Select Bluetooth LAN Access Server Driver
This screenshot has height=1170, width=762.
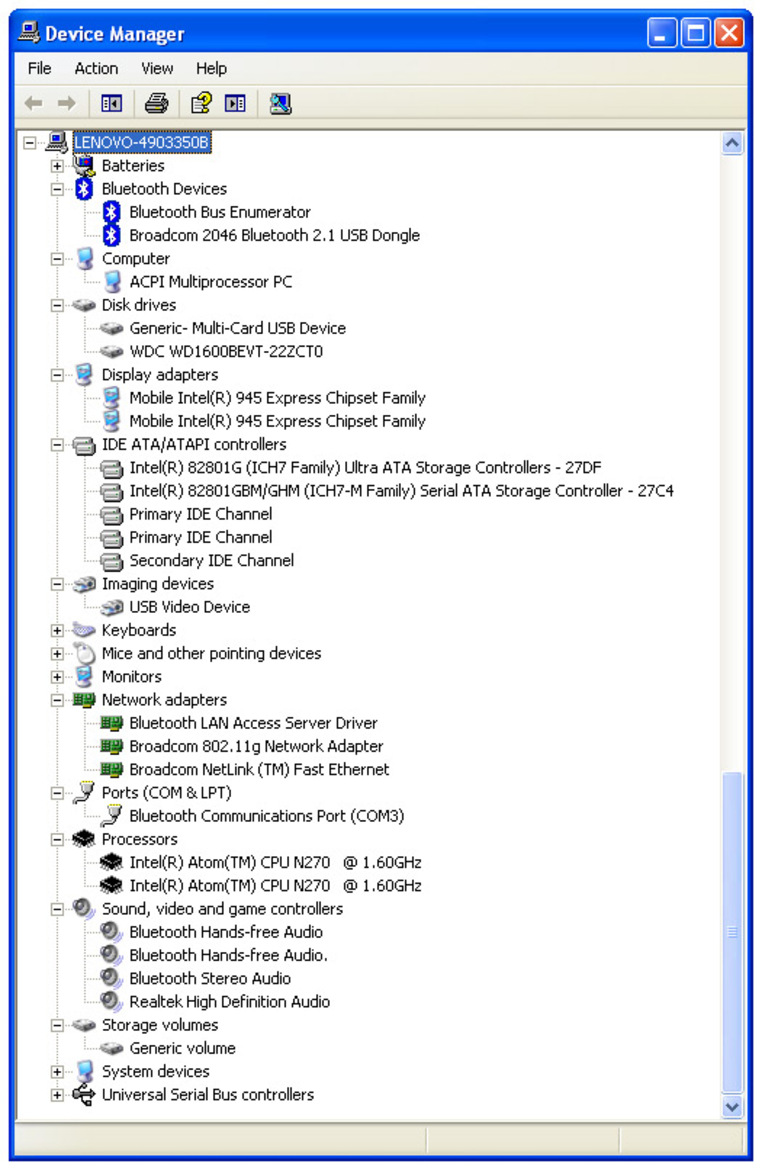(x=253, y=723)
